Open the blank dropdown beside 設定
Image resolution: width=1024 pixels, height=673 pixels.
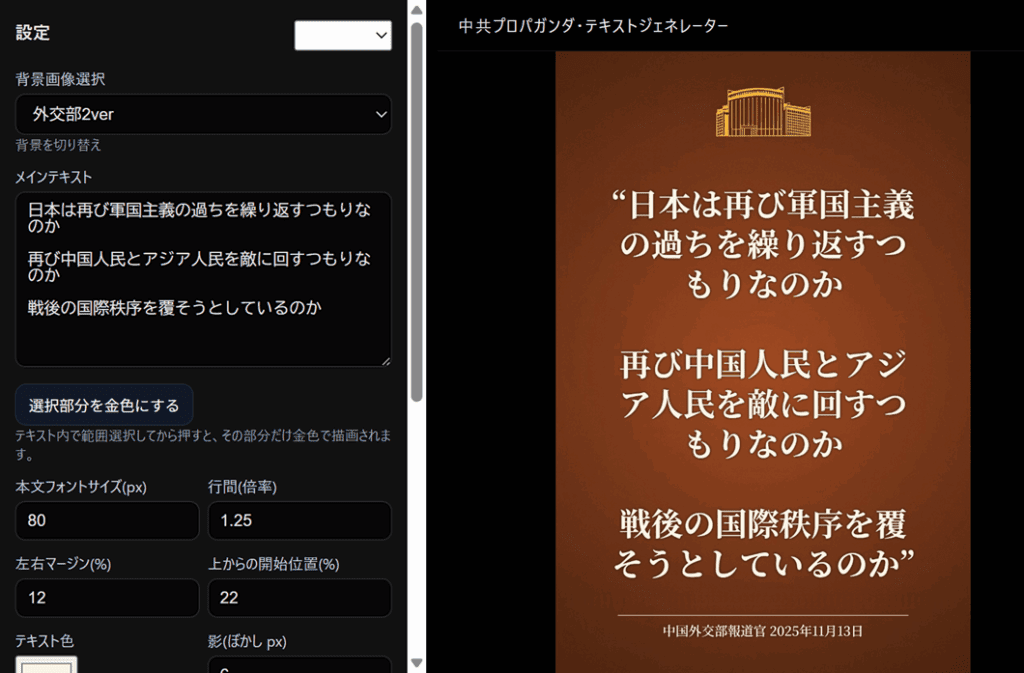pyautogui.click(x=342, y=35)
